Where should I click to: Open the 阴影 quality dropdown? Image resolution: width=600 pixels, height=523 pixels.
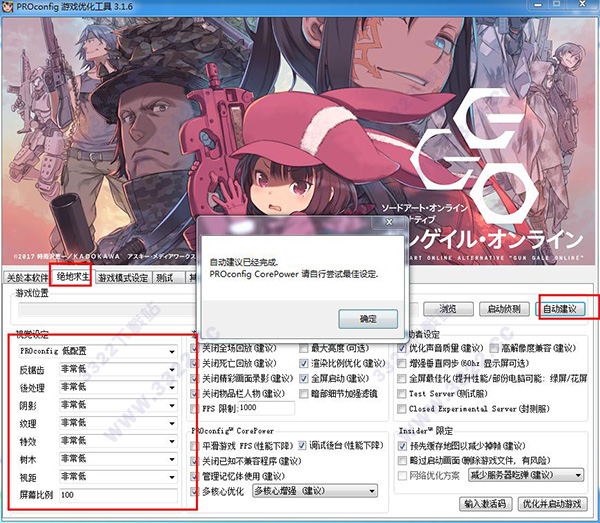(118, 405)
